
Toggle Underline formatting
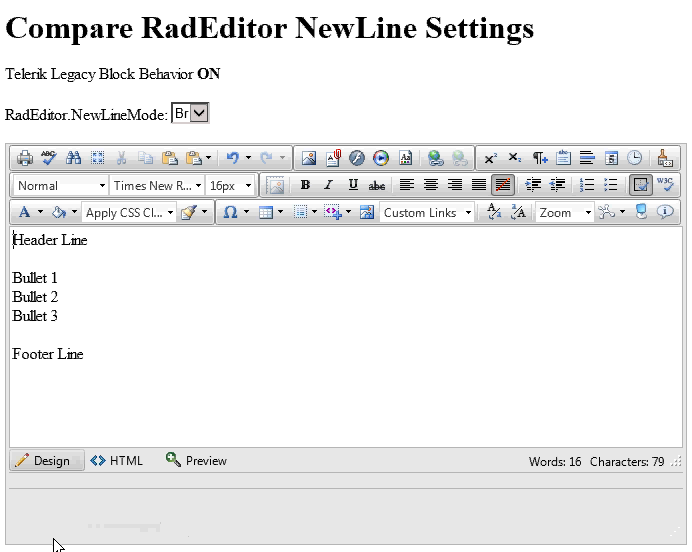pyautogui.click(x=353, y=185)
